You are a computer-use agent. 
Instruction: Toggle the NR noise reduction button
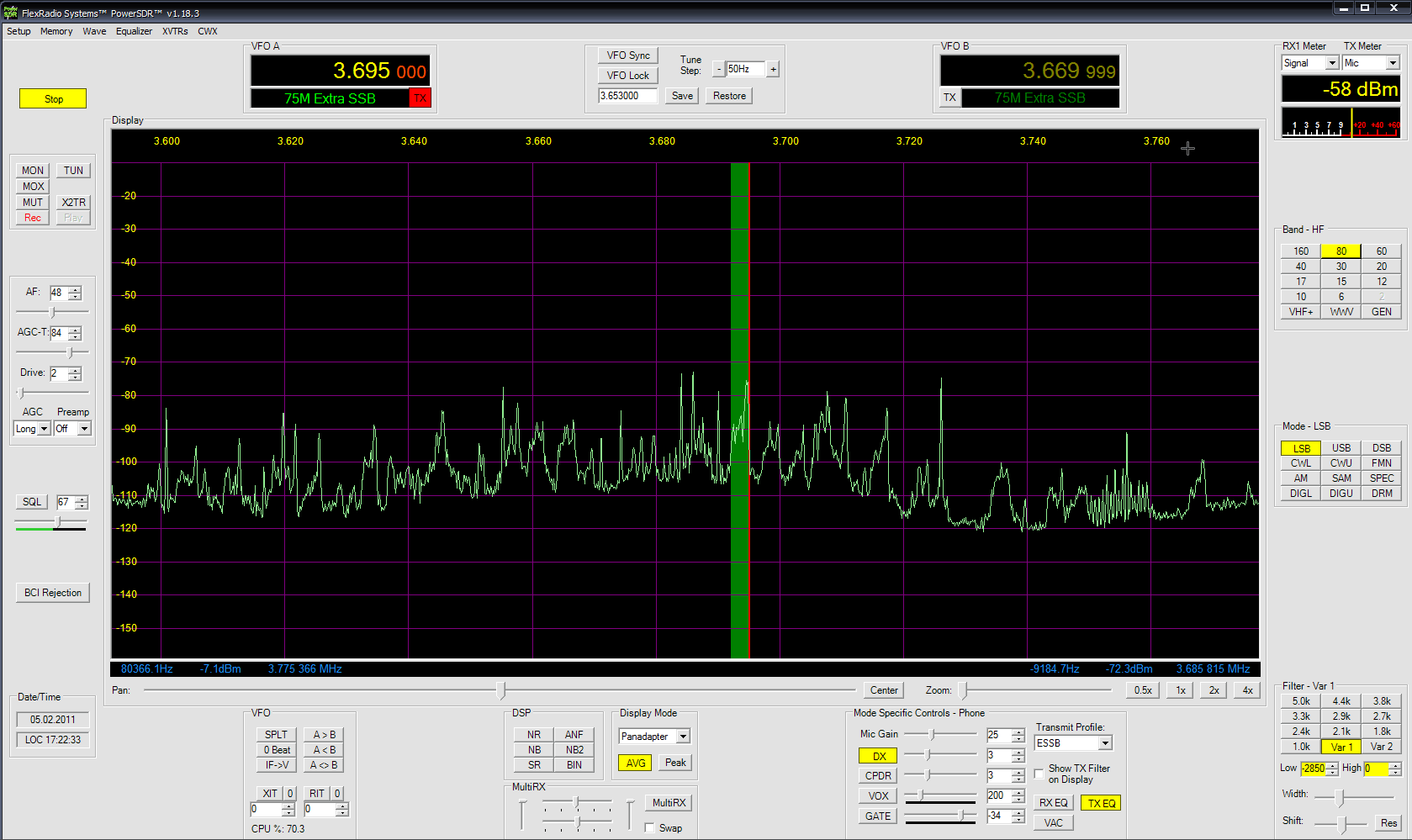coord(534,735)
